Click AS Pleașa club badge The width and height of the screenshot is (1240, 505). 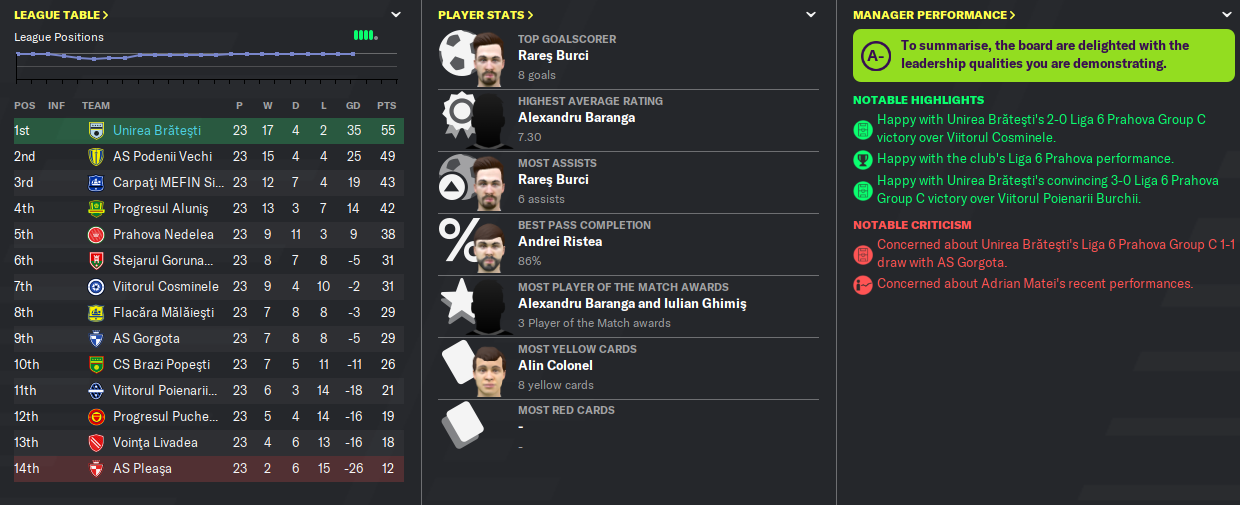tap(96, 468)
